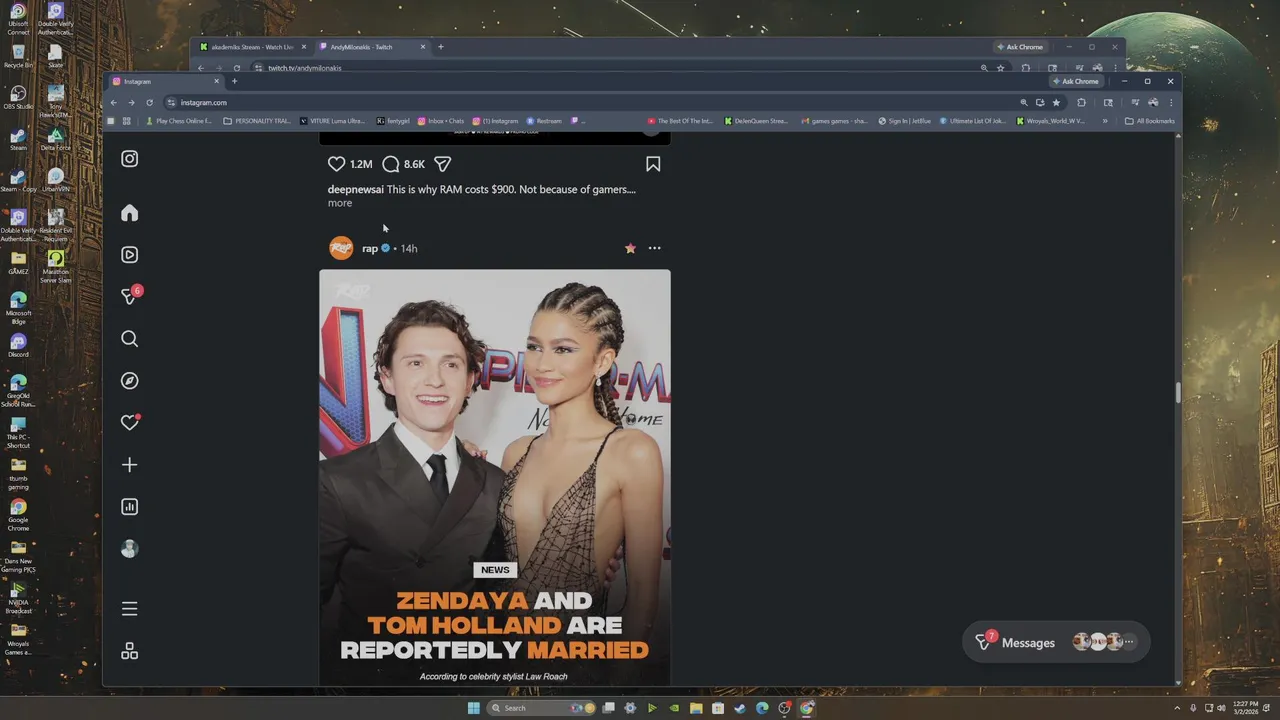Go to the Home feed in sidebar

tap(129, 213)
